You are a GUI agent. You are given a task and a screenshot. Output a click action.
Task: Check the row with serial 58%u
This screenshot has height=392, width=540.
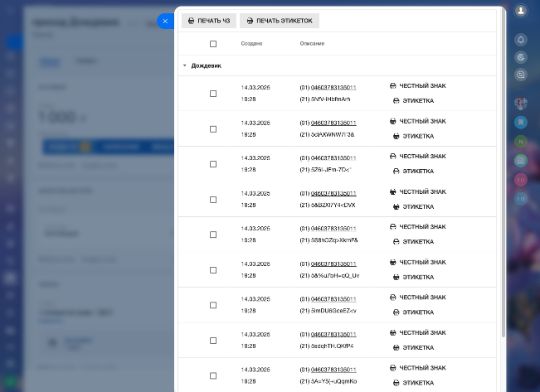[213, 270]
